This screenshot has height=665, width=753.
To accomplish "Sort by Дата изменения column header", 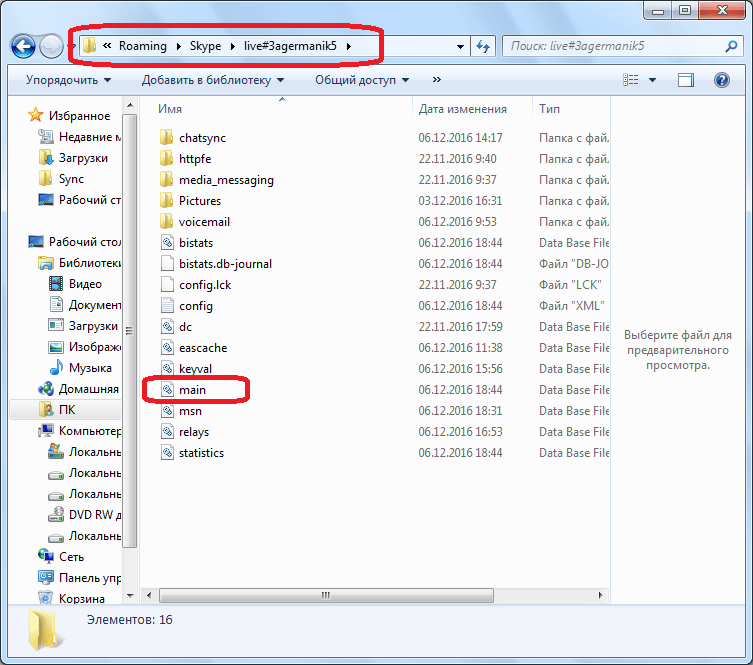I will pos(462,109).
